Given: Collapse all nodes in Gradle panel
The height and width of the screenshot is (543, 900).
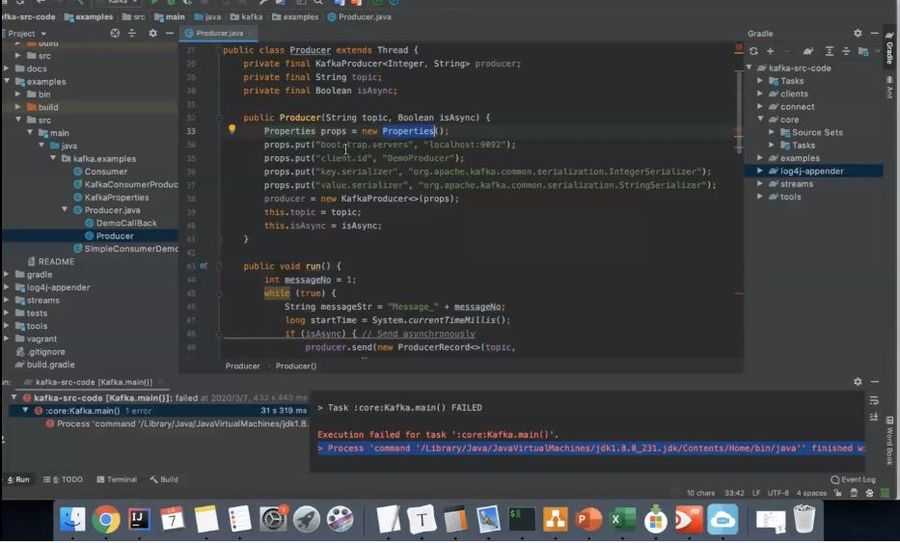Looking at the screenshot, I should (x=846, y=51).
